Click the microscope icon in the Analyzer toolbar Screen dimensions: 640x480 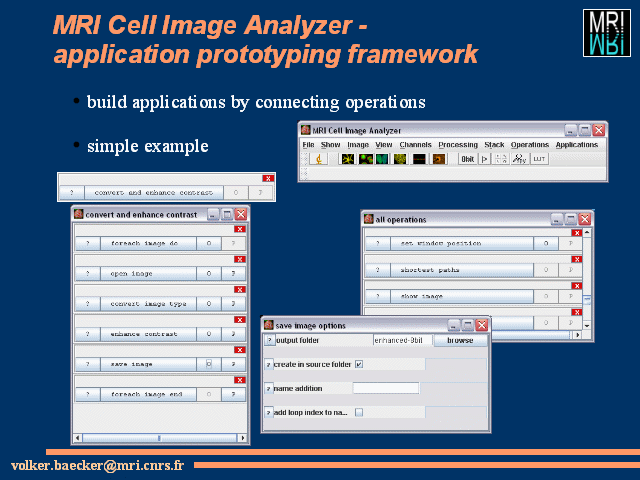coord(319,159)
